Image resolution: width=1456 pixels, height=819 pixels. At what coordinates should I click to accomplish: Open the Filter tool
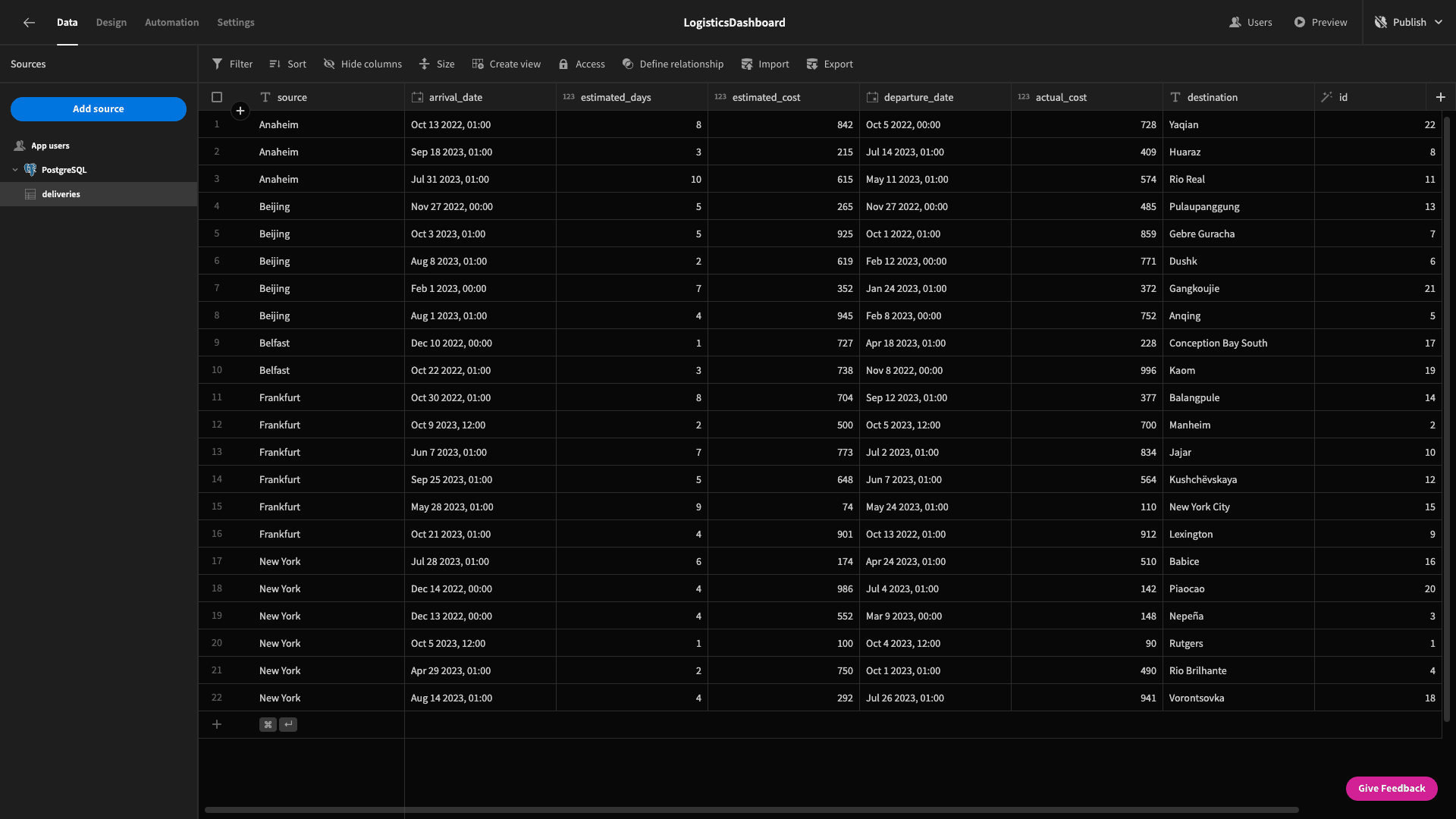click(232, 64)
